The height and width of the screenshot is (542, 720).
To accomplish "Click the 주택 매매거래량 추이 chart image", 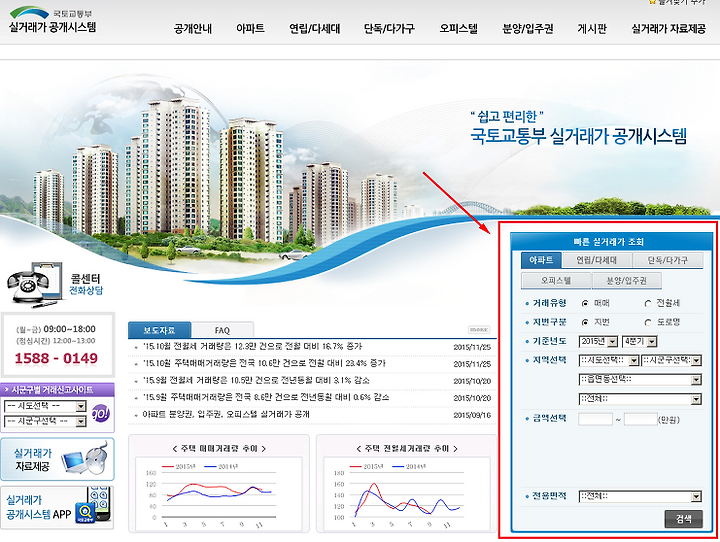I will (219, 494).
